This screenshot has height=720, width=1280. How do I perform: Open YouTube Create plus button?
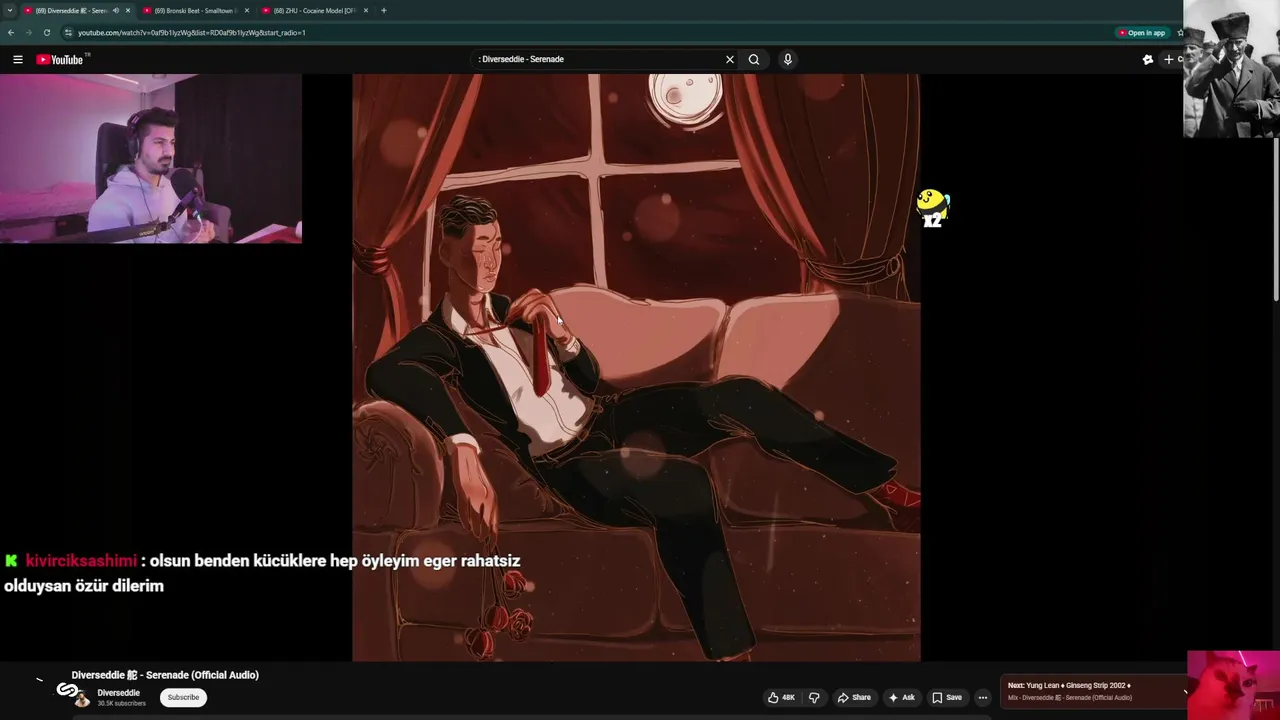(x=1173, y=59)
